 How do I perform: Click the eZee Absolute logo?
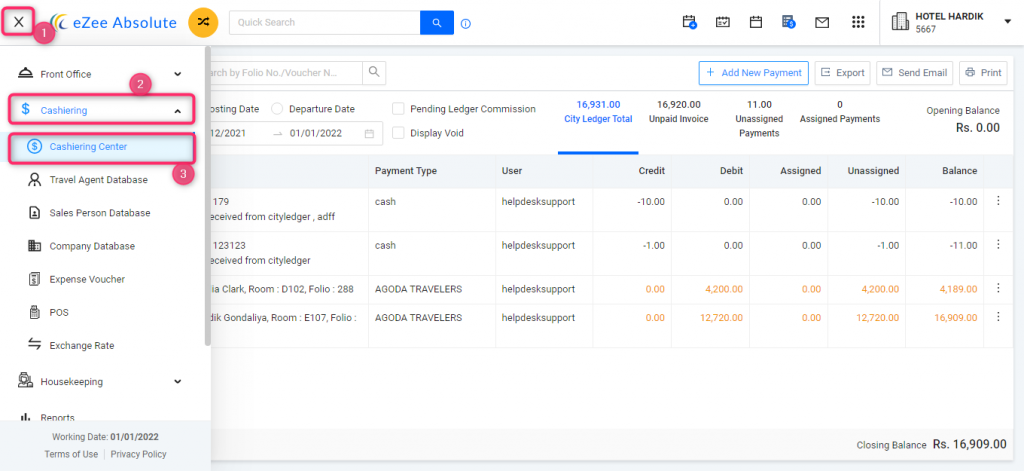(113, 22)
